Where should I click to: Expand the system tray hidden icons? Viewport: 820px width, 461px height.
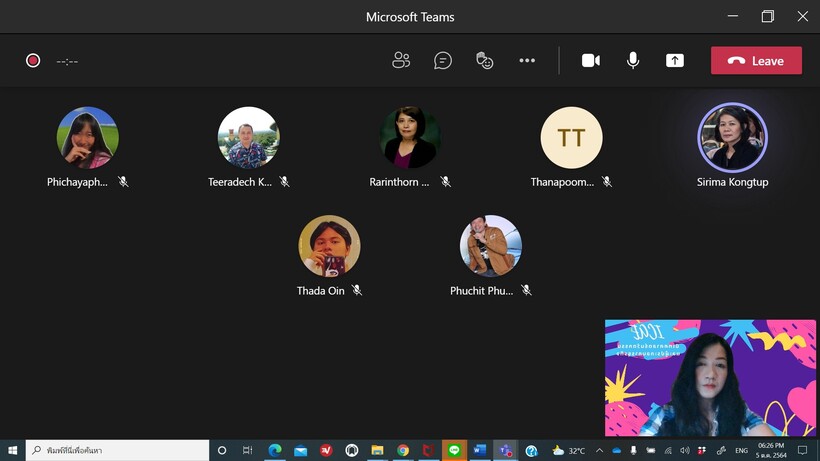click(x=600, y=451)
